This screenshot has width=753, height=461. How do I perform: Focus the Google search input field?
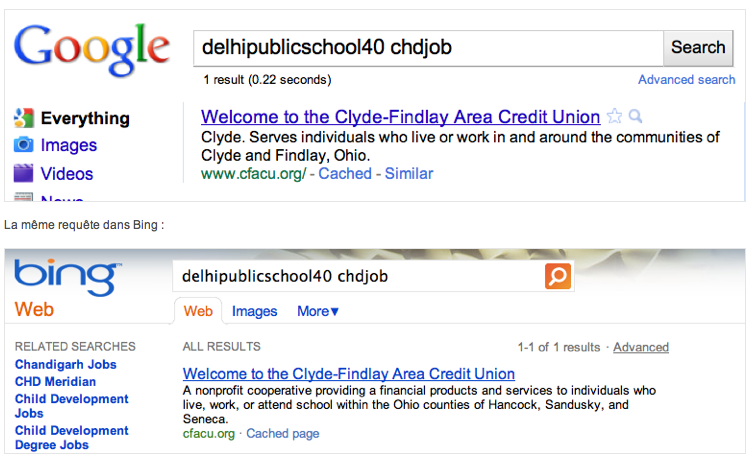(x=428, y=48)
